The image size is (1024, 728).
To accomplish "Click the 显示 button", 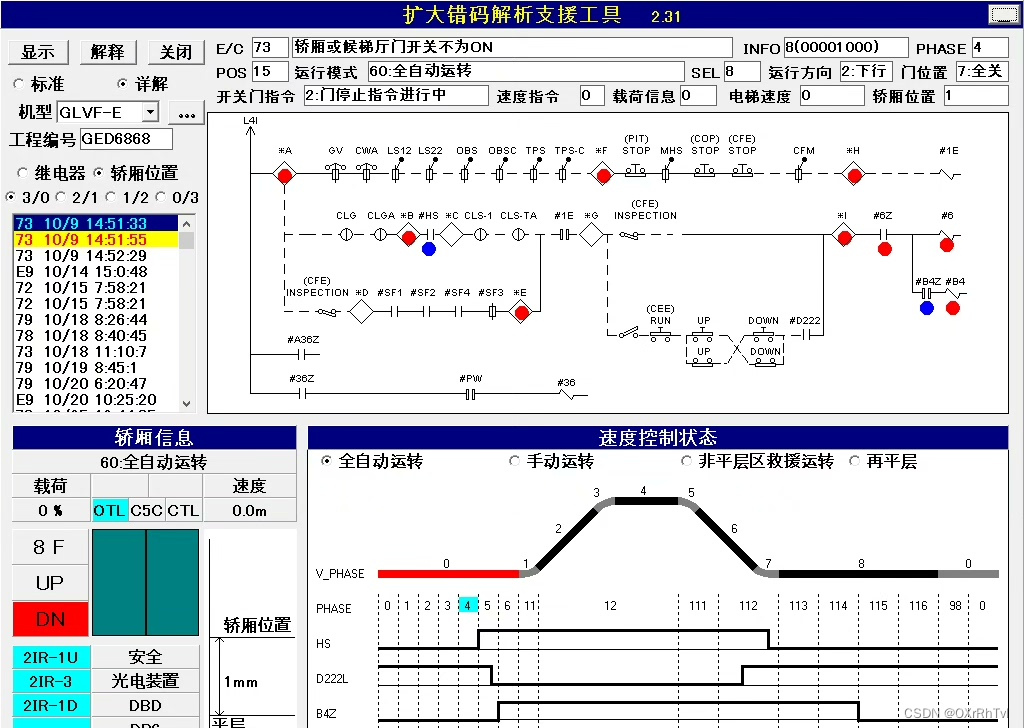I will point(38,52).
